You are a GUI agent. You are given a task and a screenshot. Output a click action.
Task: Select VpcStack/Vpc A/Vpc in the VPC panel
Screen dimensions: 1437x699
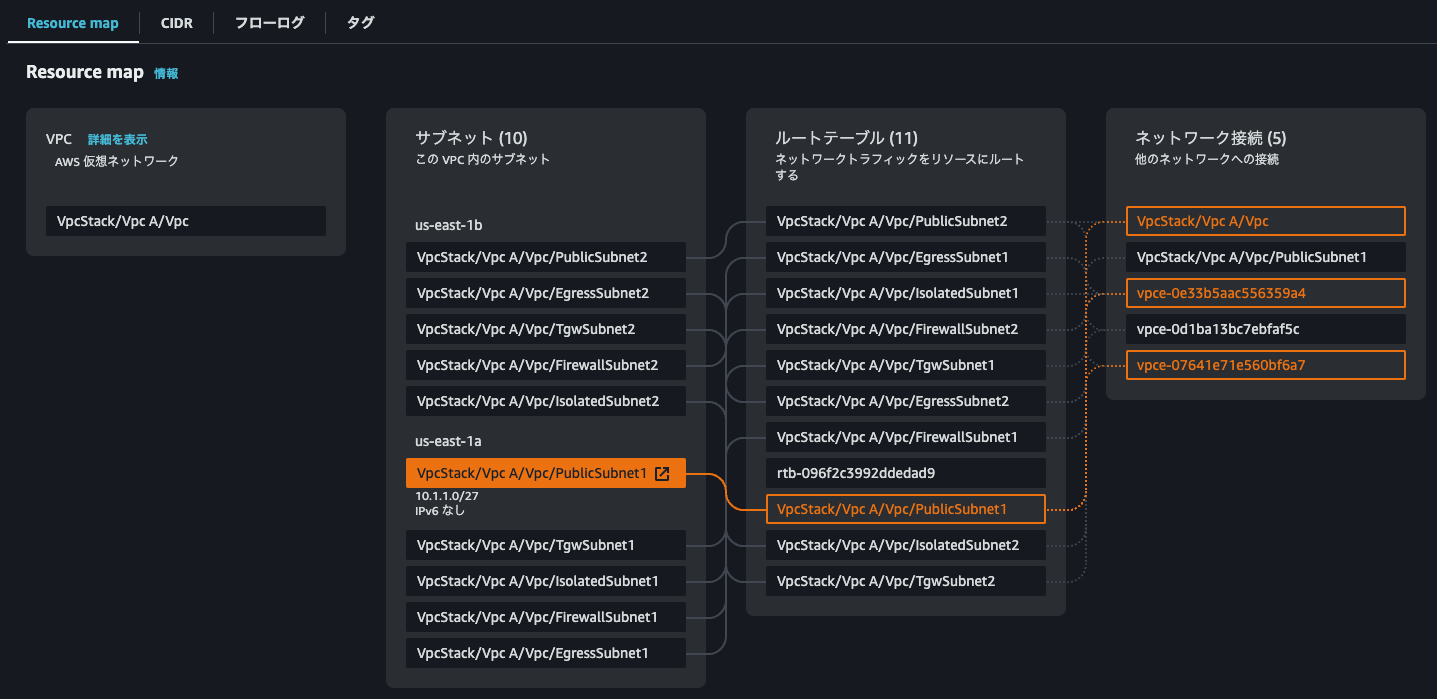point(185,220)
